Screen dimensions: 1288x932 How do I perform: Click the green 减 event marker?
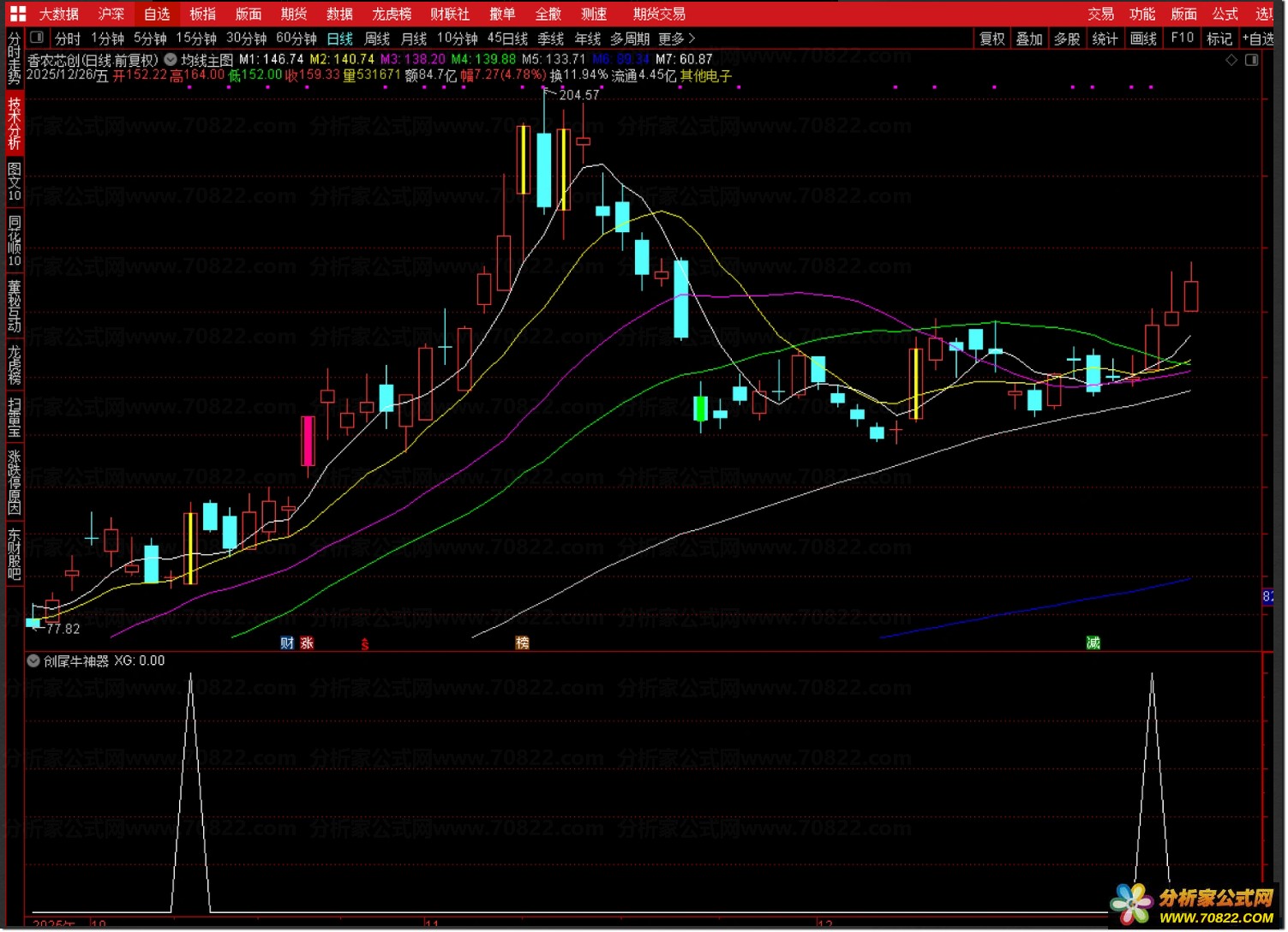(1093, 643)
